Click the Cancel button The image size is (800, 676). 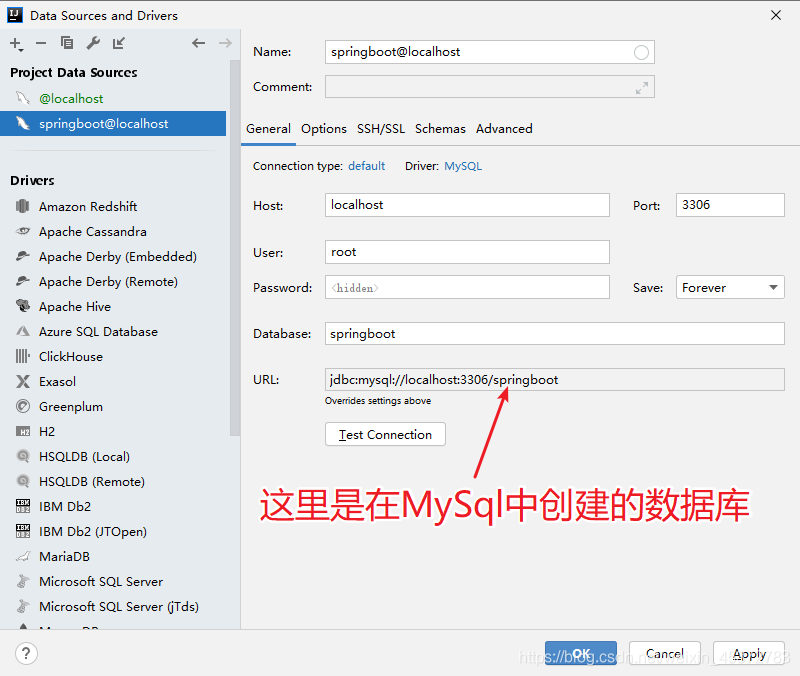[664, 654]
